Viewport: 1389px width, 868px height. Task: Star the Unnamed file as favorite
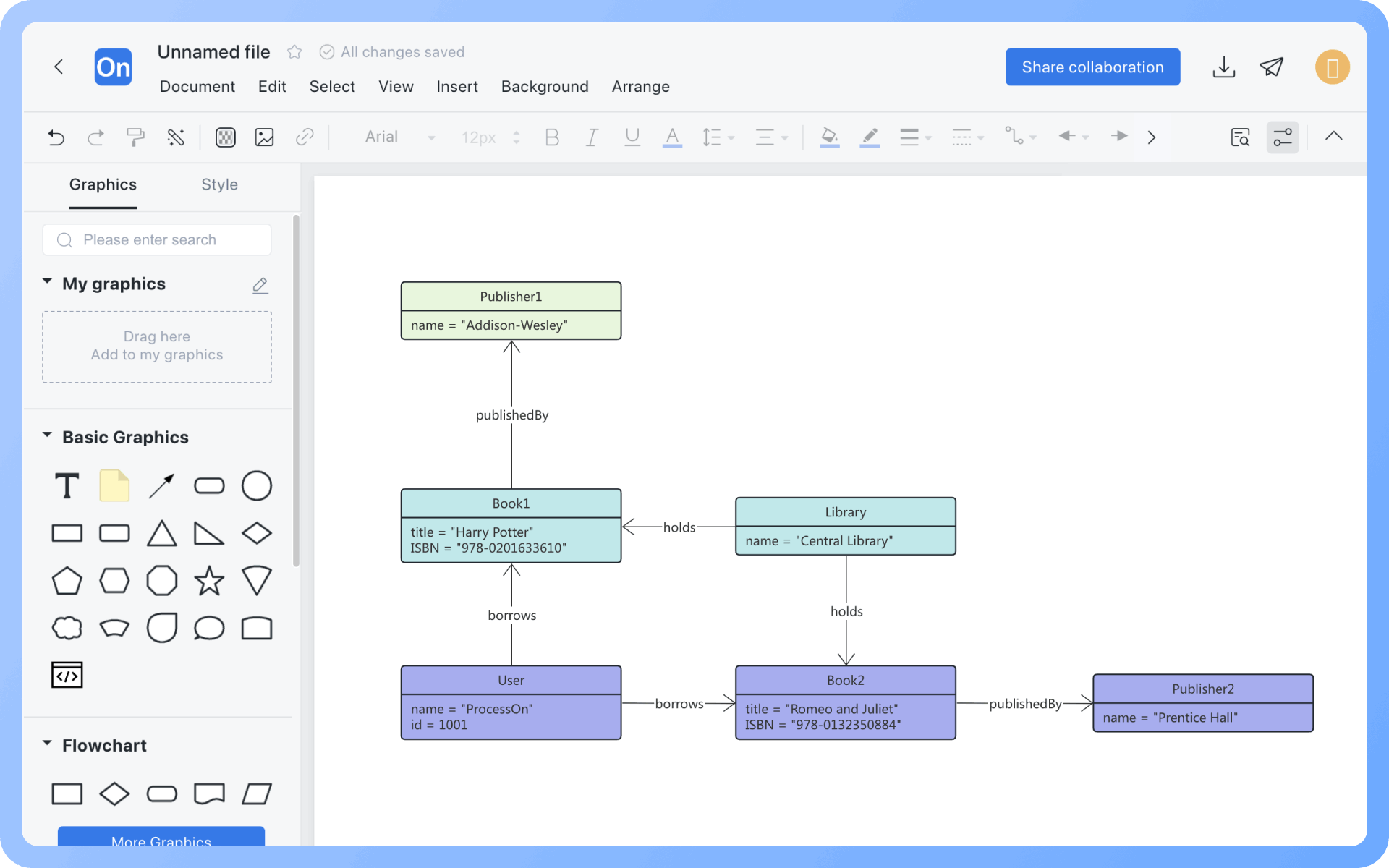(294, 52)
